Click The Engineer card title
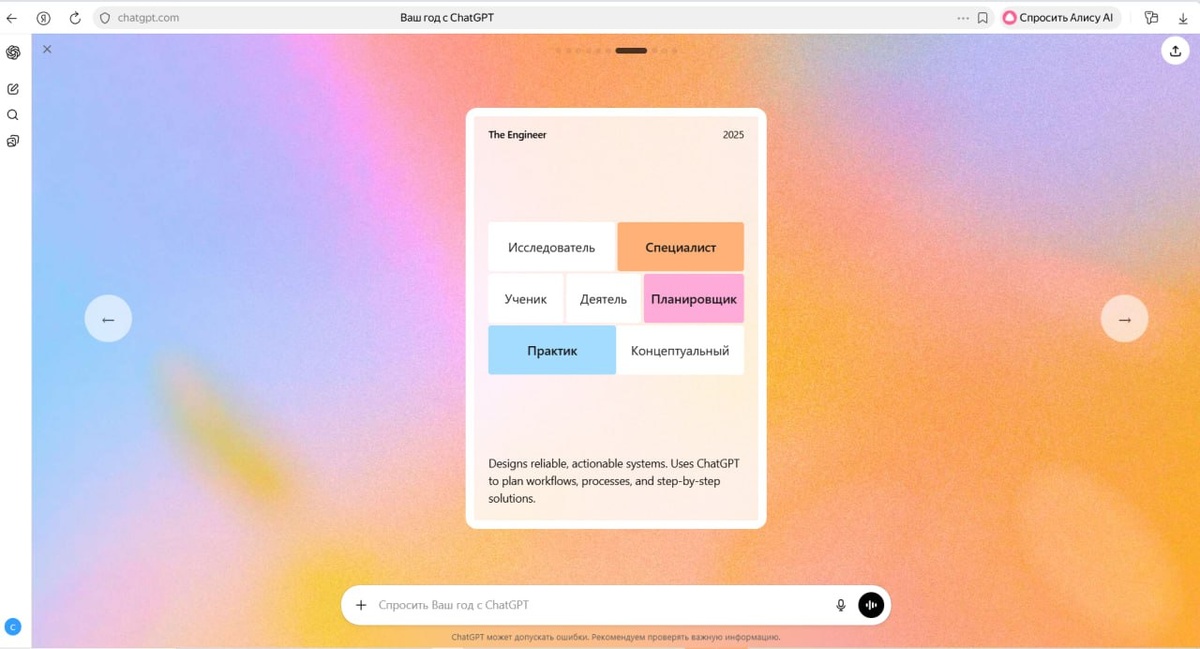Viewport: 1200px width, 649px height. pos(517,135)
